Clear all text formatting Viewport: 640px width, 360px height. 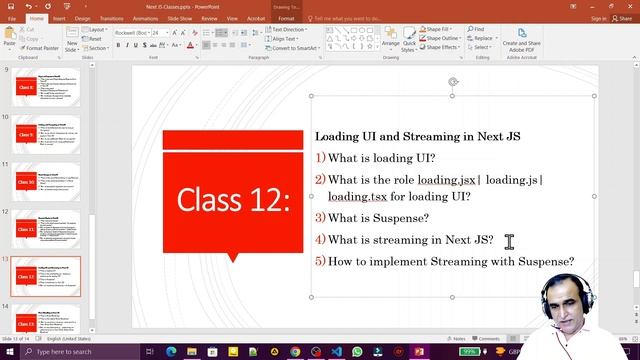coord(195,33)
